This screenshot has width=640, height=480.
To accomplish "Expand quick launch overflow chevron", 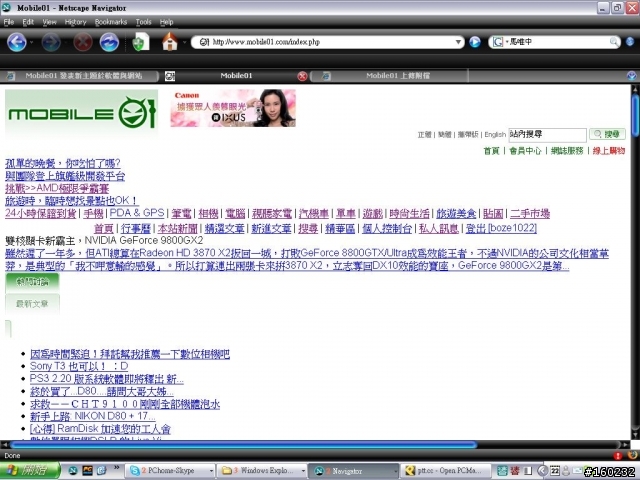I will pos(116,468).
